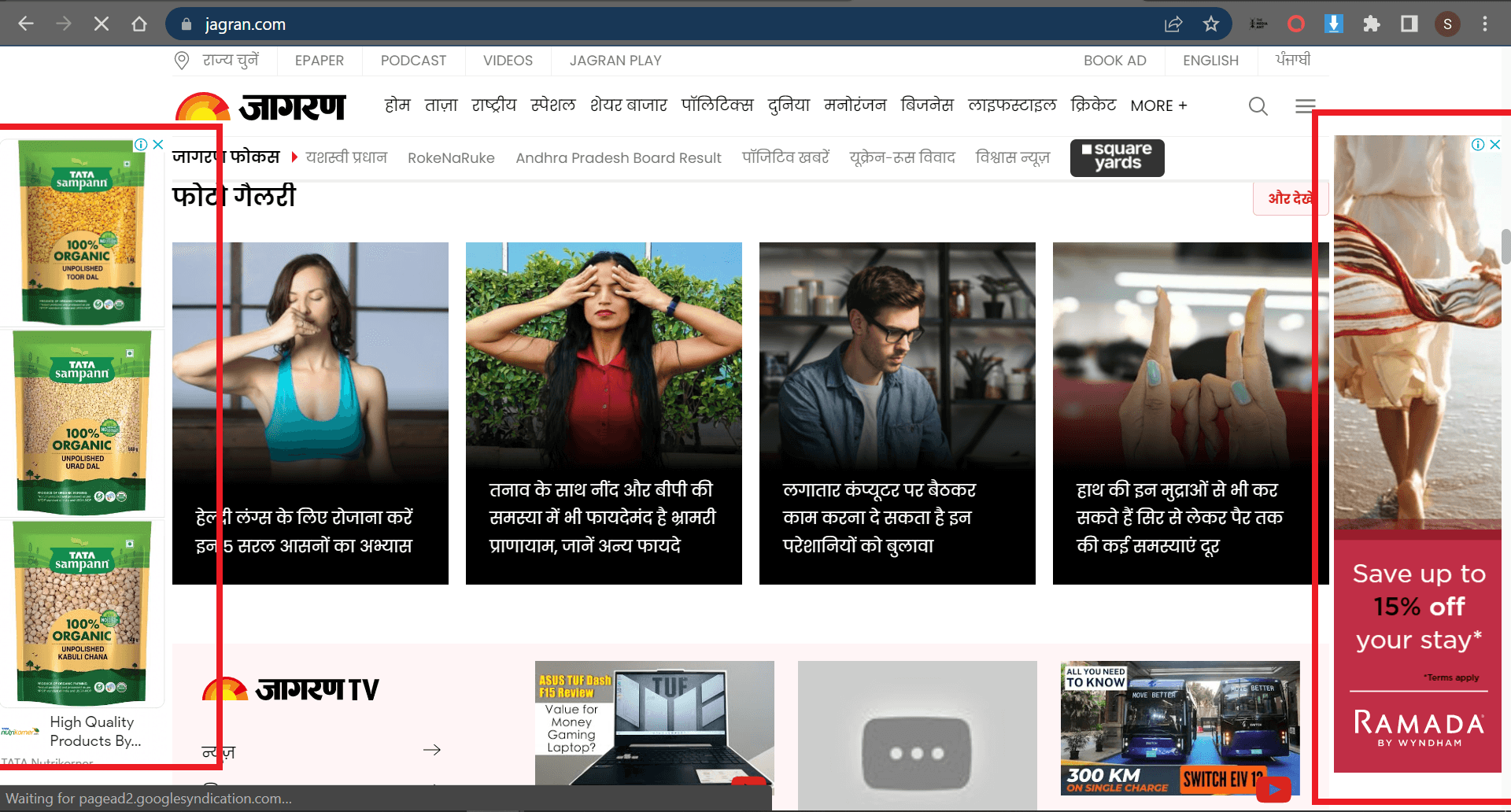
Task: Open gallery photo of man with glasses
Action: tap(897, 413)
